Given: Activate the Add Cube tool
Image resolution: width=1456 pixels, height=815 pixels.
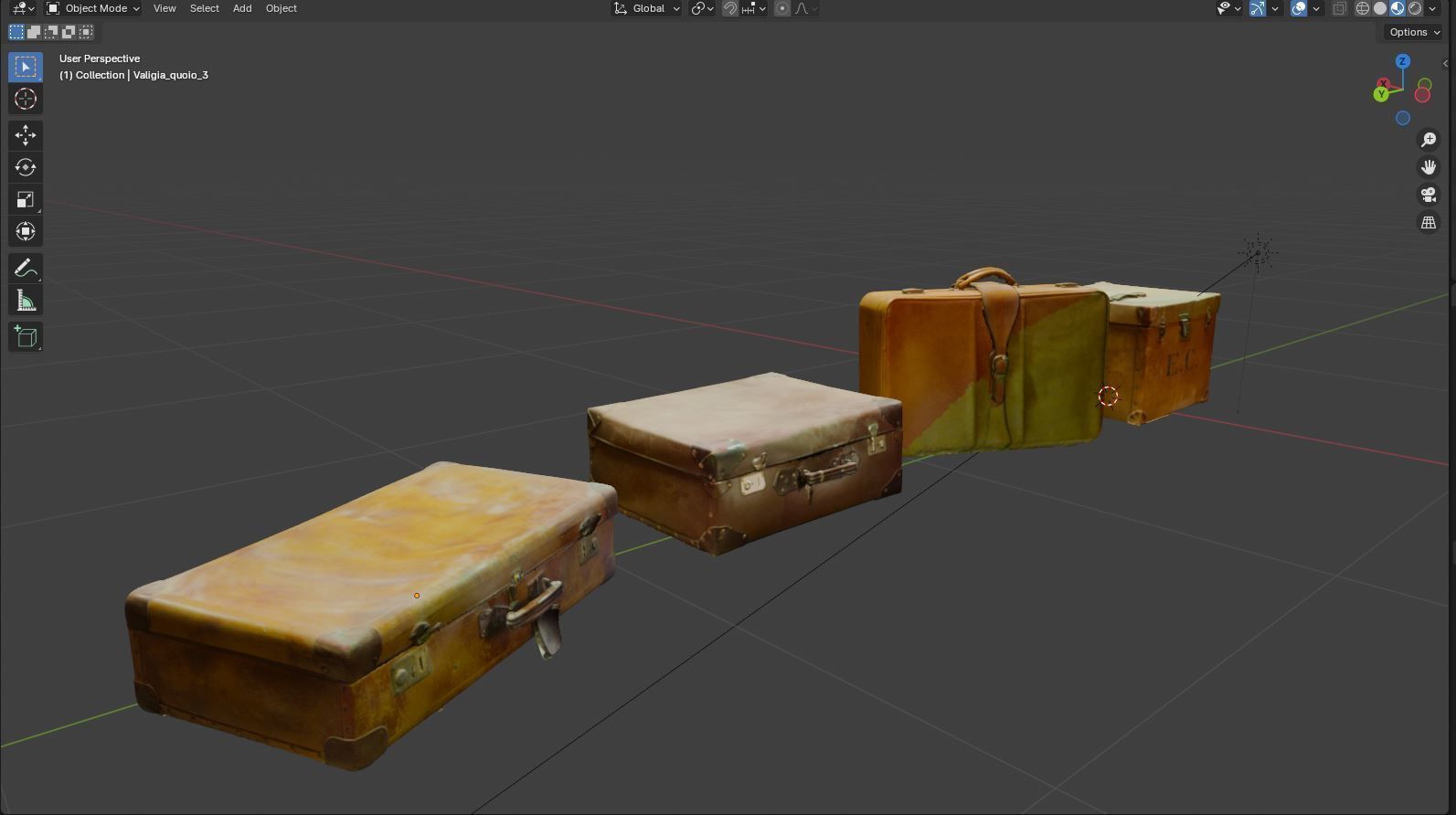Looking at the screenshot, I should point(26,337).
